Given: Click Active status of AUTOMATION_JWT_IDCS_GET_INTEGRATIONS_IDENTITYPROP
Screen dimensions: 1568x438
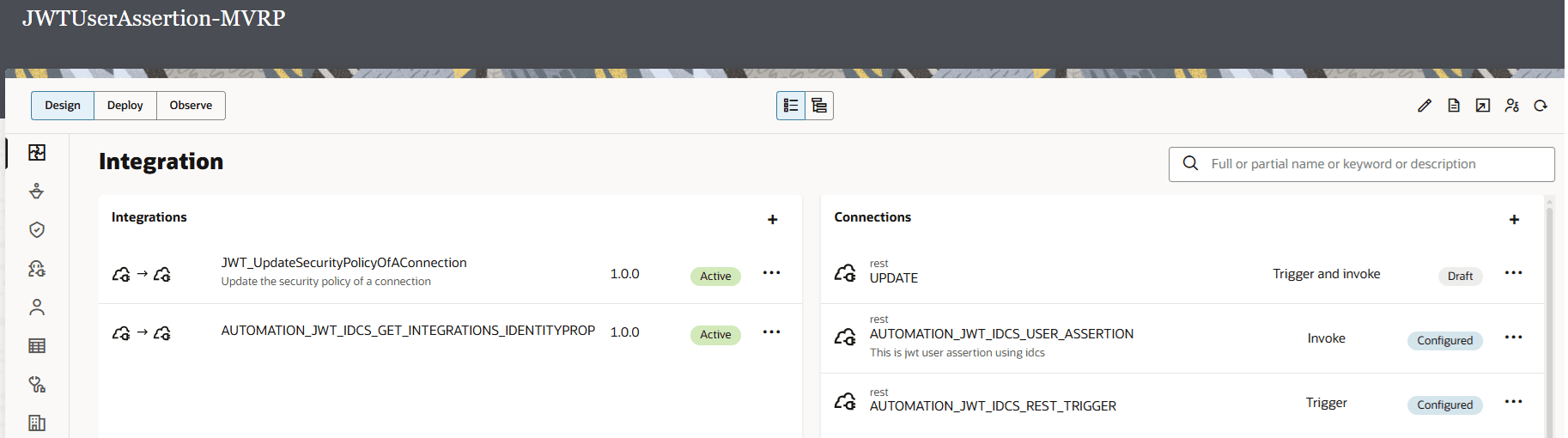Looking at the screenshot, I should [715, 335].
